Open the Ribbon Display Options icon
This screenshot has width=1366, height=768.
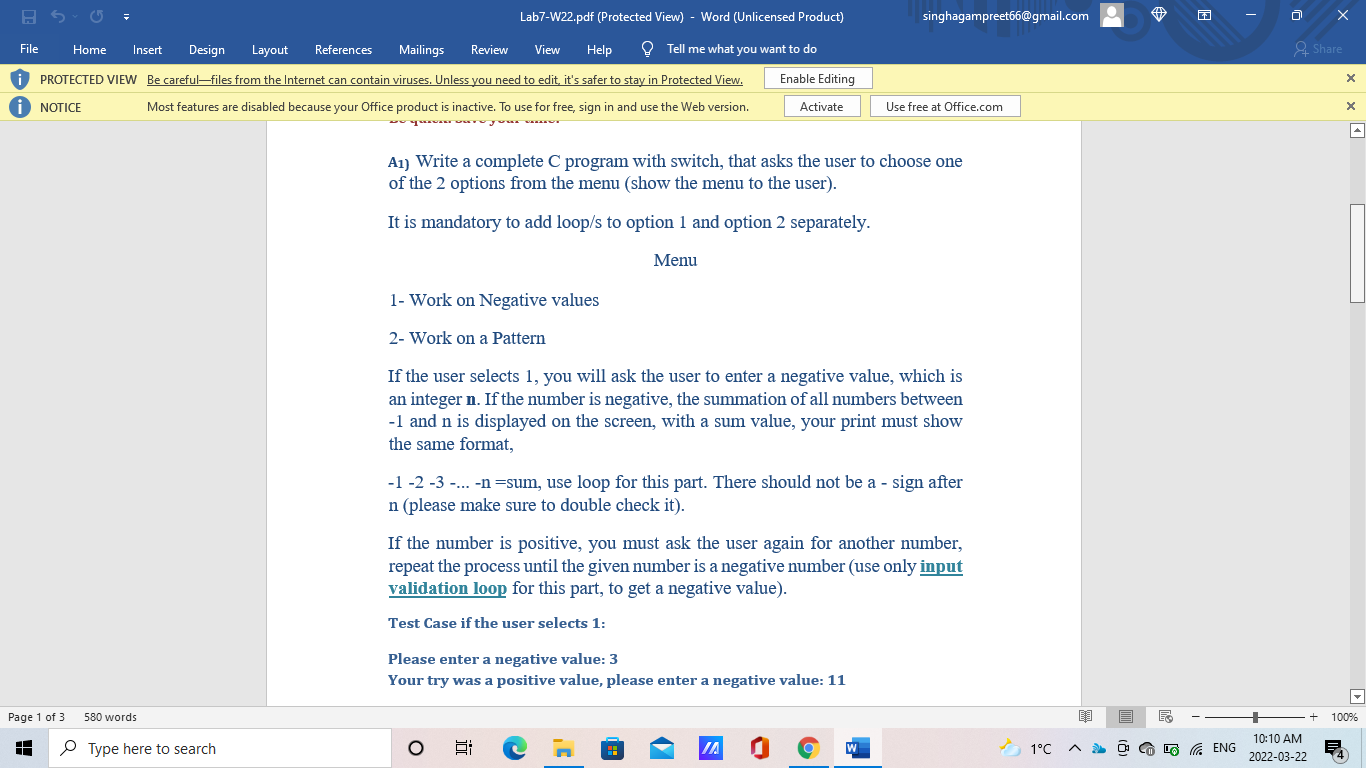click(x=1205, y=16)
